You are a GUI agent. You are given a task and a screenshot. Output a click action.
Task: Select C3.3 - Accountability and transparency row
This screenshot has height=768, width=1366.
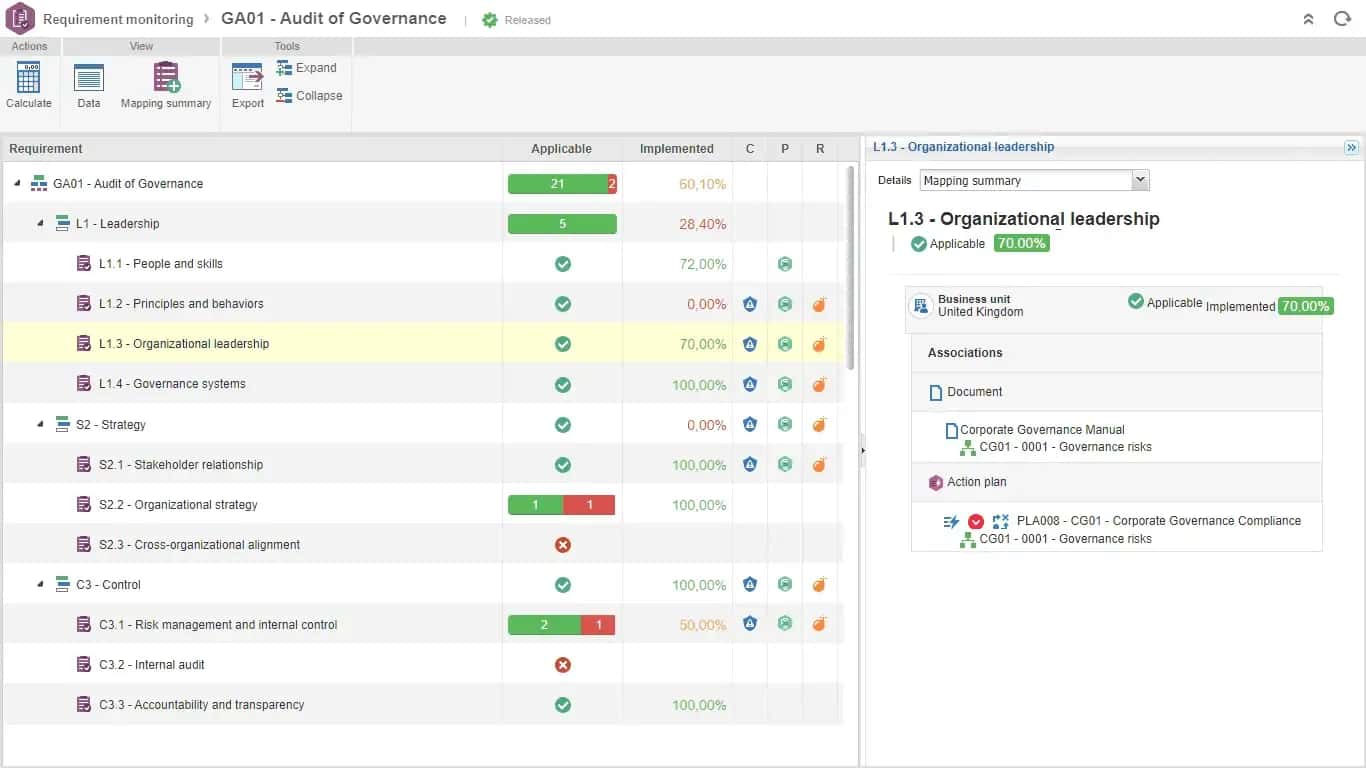pyautogui.click(x=423, y=705)
